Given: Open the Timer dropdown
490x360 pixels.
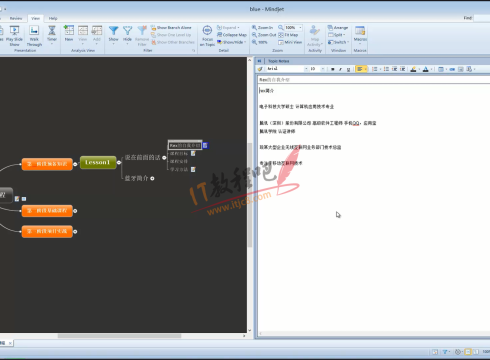Looking at the screenshot, I should tap(52, 35).
